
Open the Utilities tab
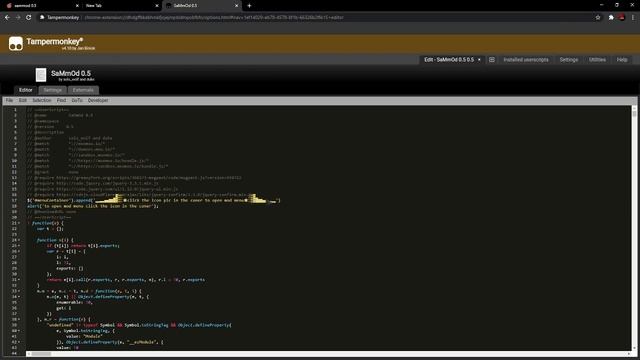pyautogui.click(x=597, y=60)
